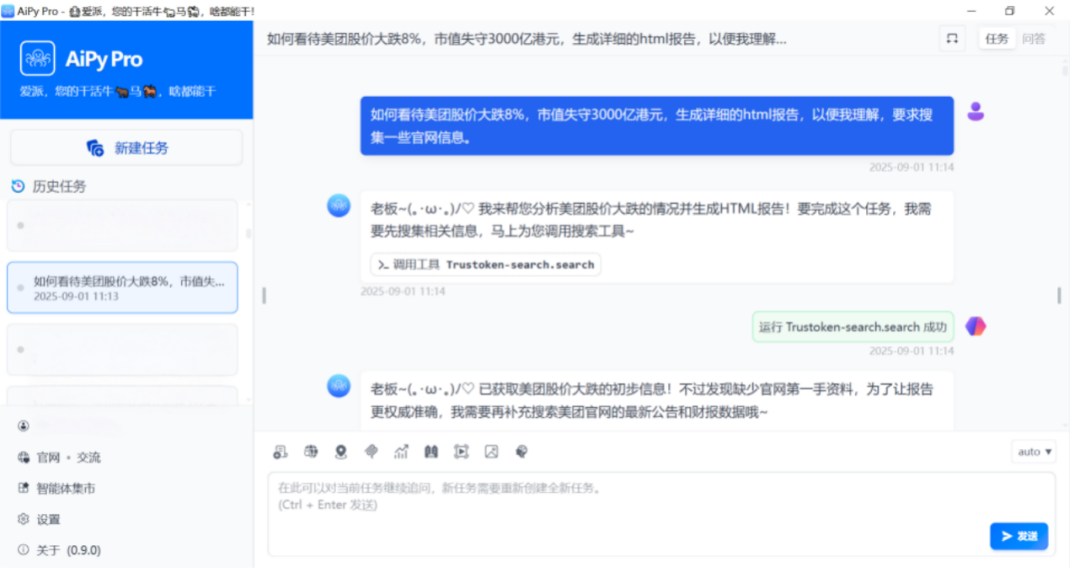
Task: Open the blank history task below the selected one
Action: tap(123, 350)
